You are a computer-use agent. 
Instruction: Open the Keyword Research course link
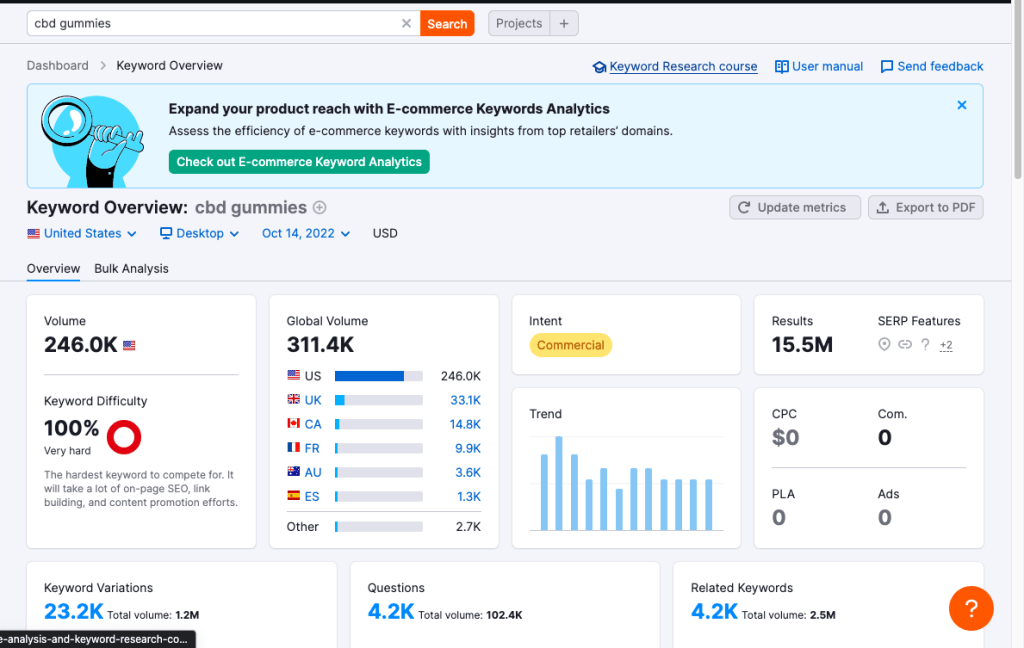point(683,66)
